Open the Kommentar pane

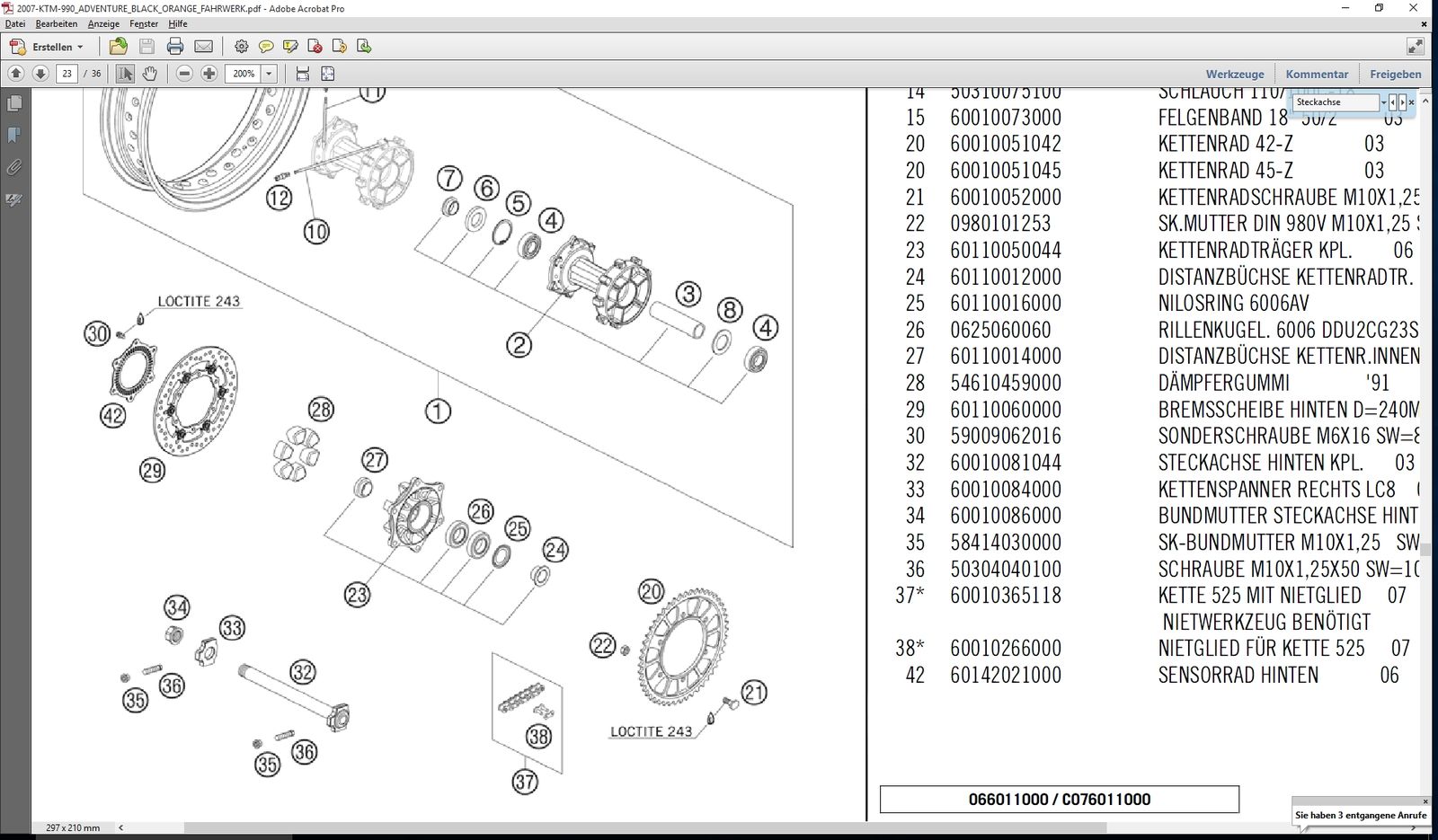coord(1317,75)
